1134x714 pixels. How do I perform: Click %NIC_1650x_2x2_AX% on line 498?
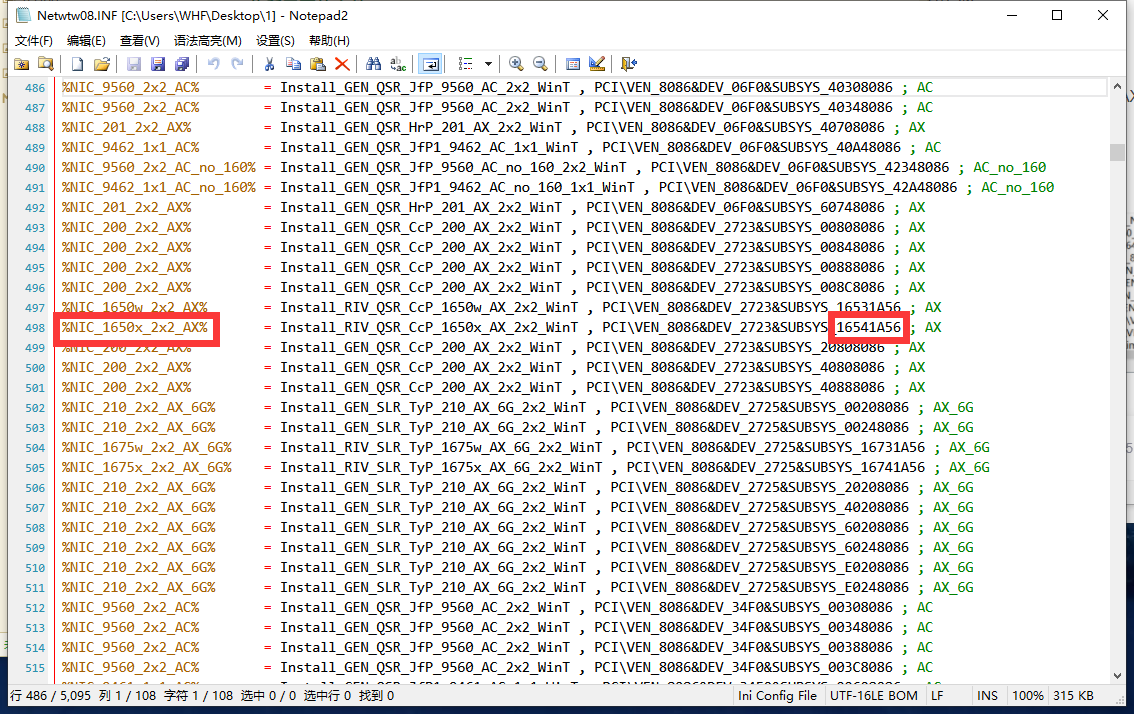pos(135,328)
